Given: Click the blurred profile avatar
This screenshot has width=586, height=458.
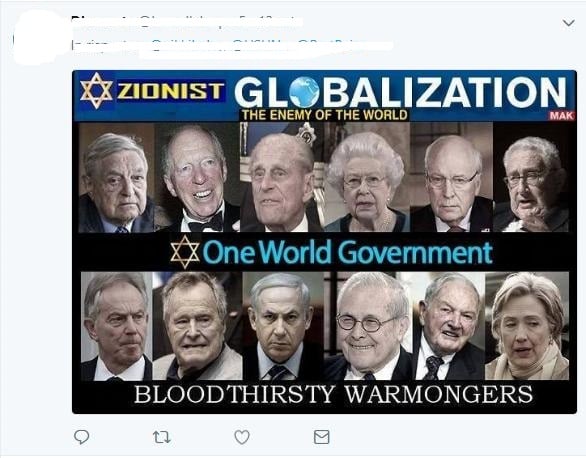Looking at the screenshot, I should tap(37, 37).
